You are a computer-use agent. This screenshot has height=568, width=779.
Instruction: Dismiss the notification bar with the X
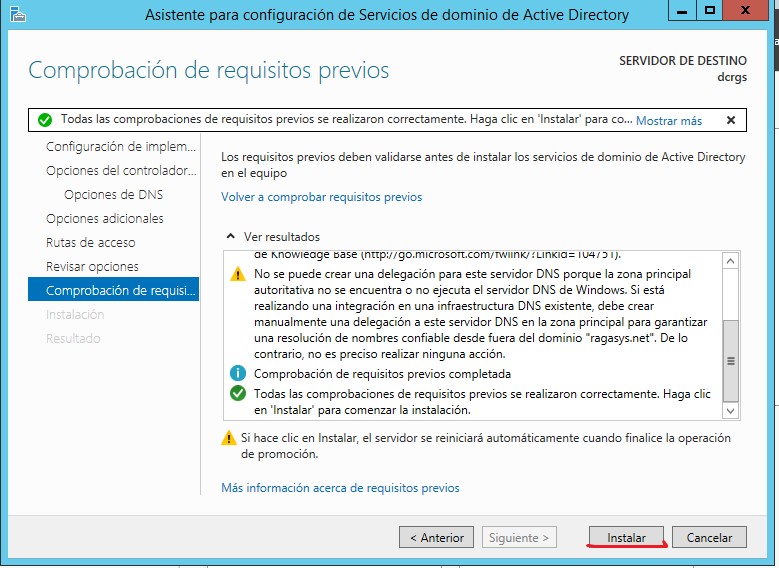(x=731, y=120)
